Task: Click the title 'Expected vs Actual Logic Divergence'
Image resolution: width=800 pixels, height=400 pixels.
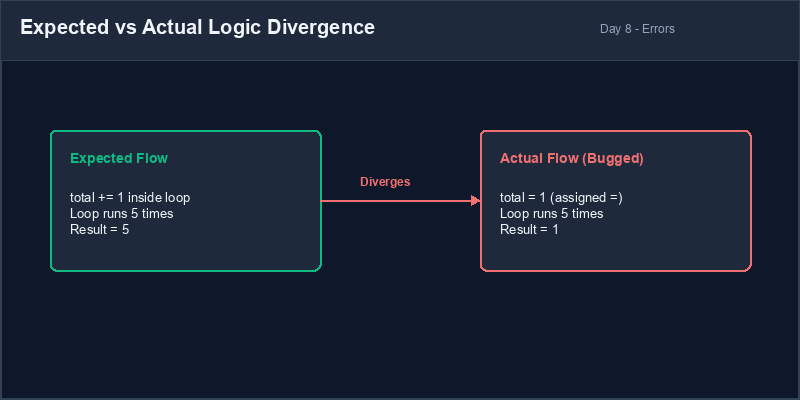Action: pos(197,28)
